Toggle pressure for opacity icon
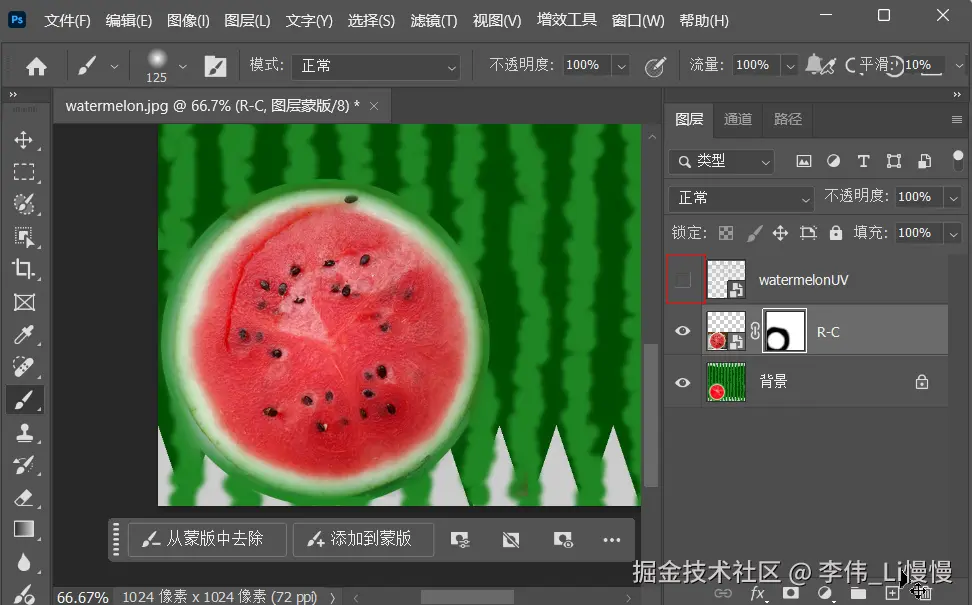Viewport: 972px width, 605px height. [655, 66]
